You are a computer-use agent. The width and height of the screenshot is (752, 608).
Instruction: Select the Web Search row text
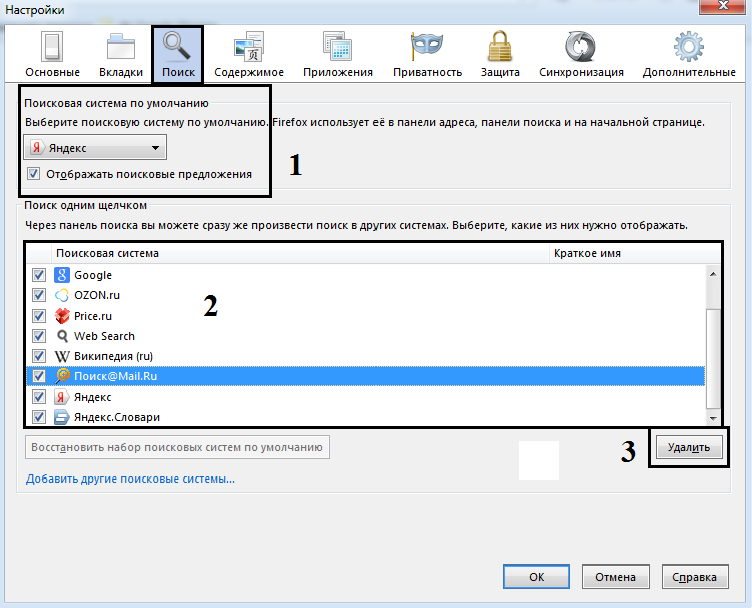click(104, 336)
